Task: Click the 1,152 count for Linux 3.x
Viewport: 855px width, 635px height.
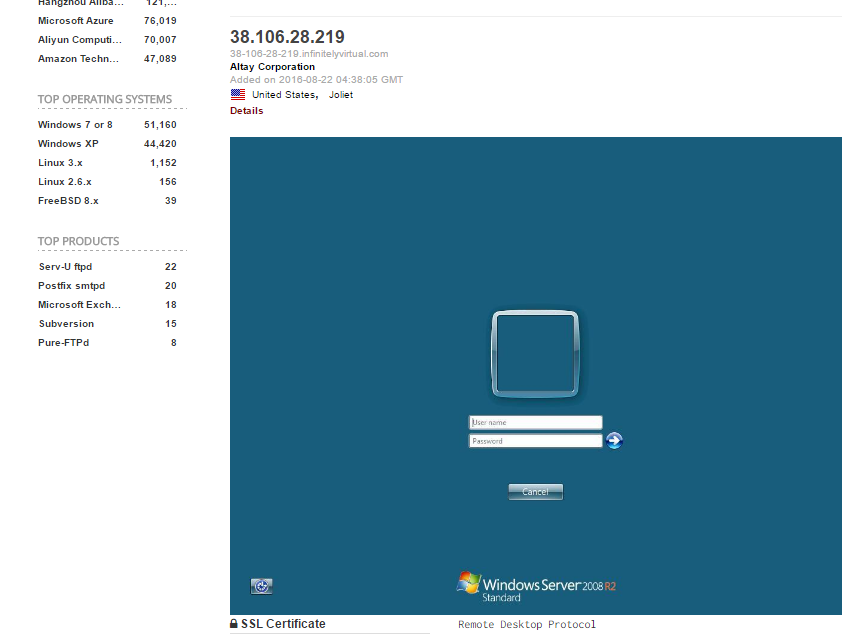Action: click(164, 163)
